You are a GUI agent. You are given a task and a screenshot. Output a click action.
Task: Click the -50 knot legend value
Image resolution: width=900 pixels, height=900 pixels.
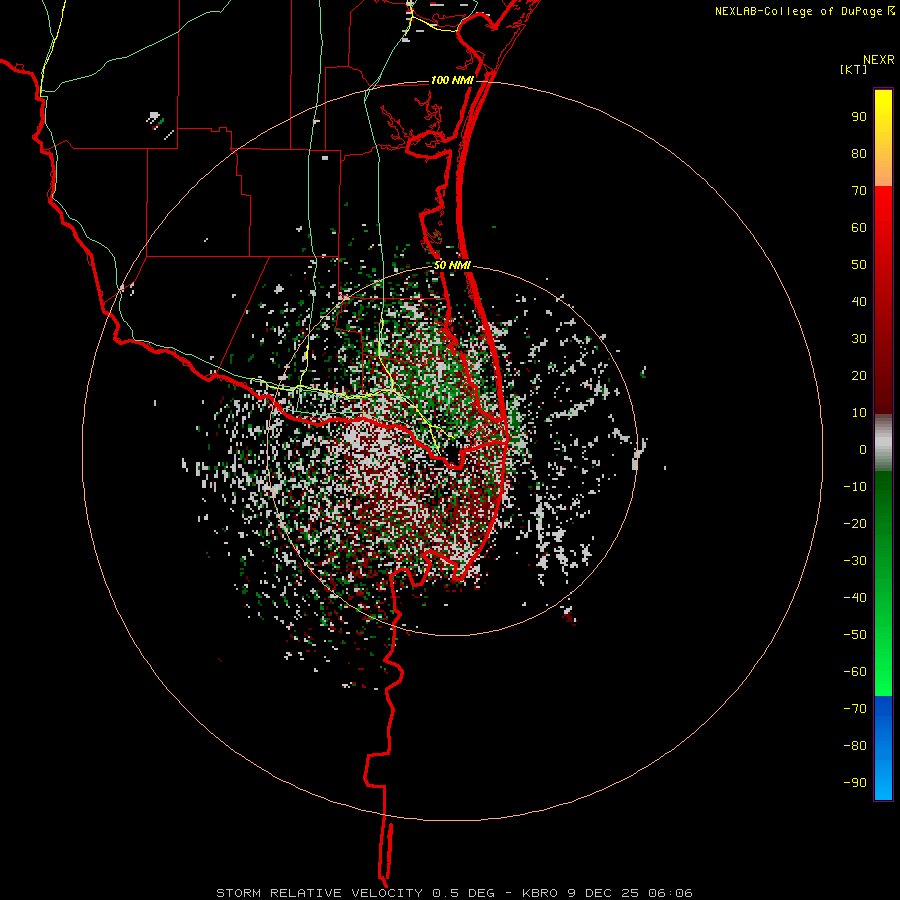[x=855, y=635]
